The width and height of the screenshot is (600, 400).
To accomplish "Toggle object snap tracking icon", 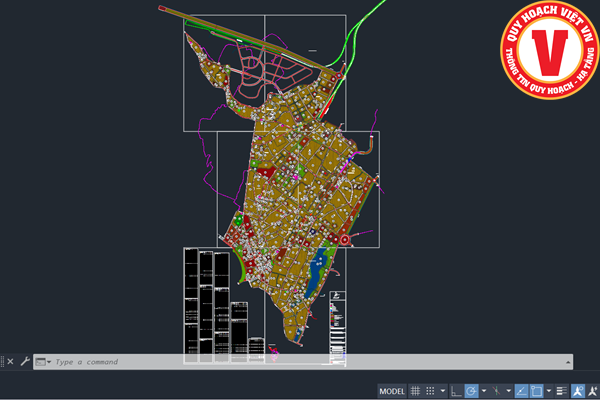I will click(x=522, y=390).
